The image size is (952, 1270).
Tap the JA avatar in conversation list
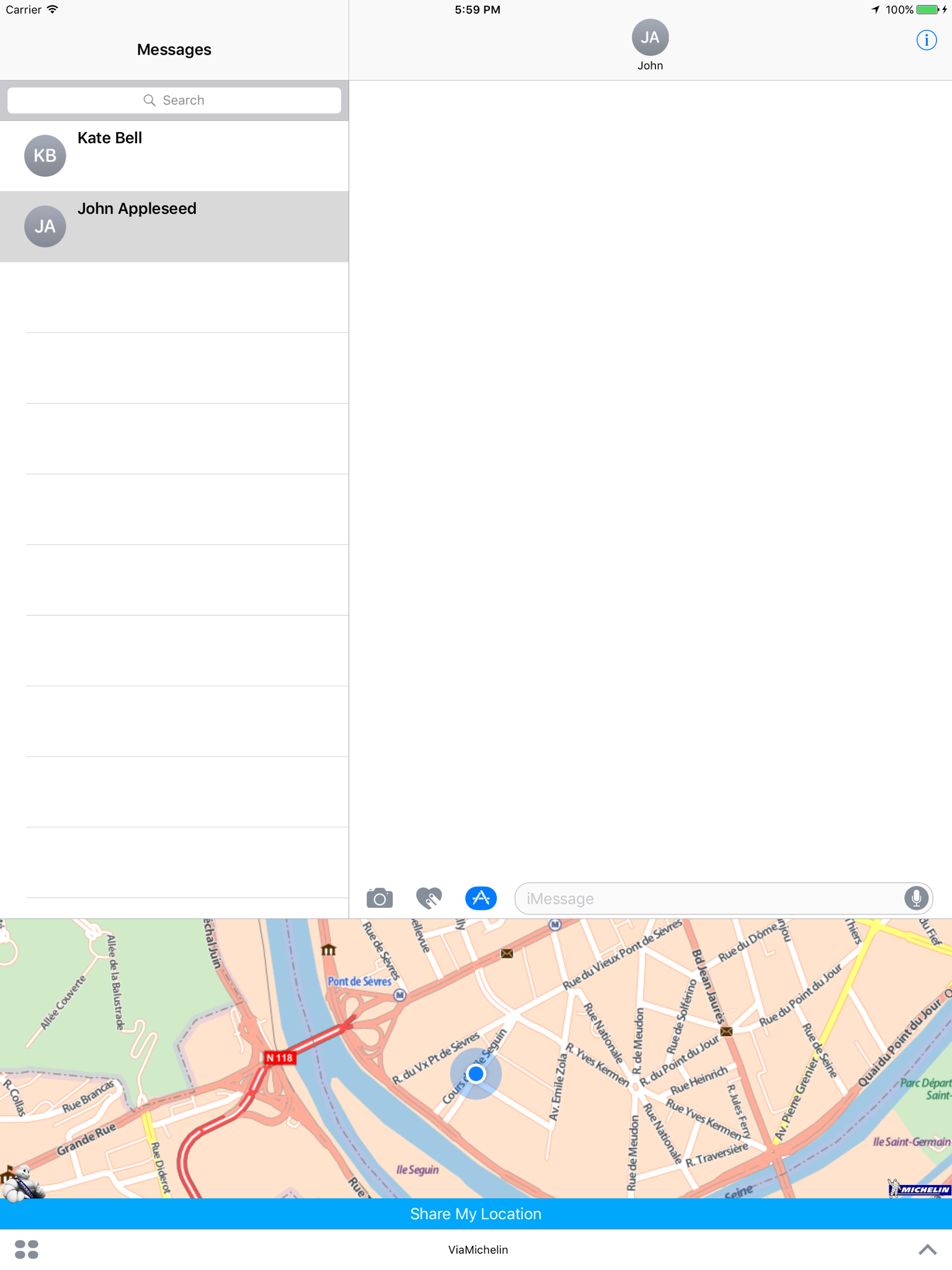point(45,226)
